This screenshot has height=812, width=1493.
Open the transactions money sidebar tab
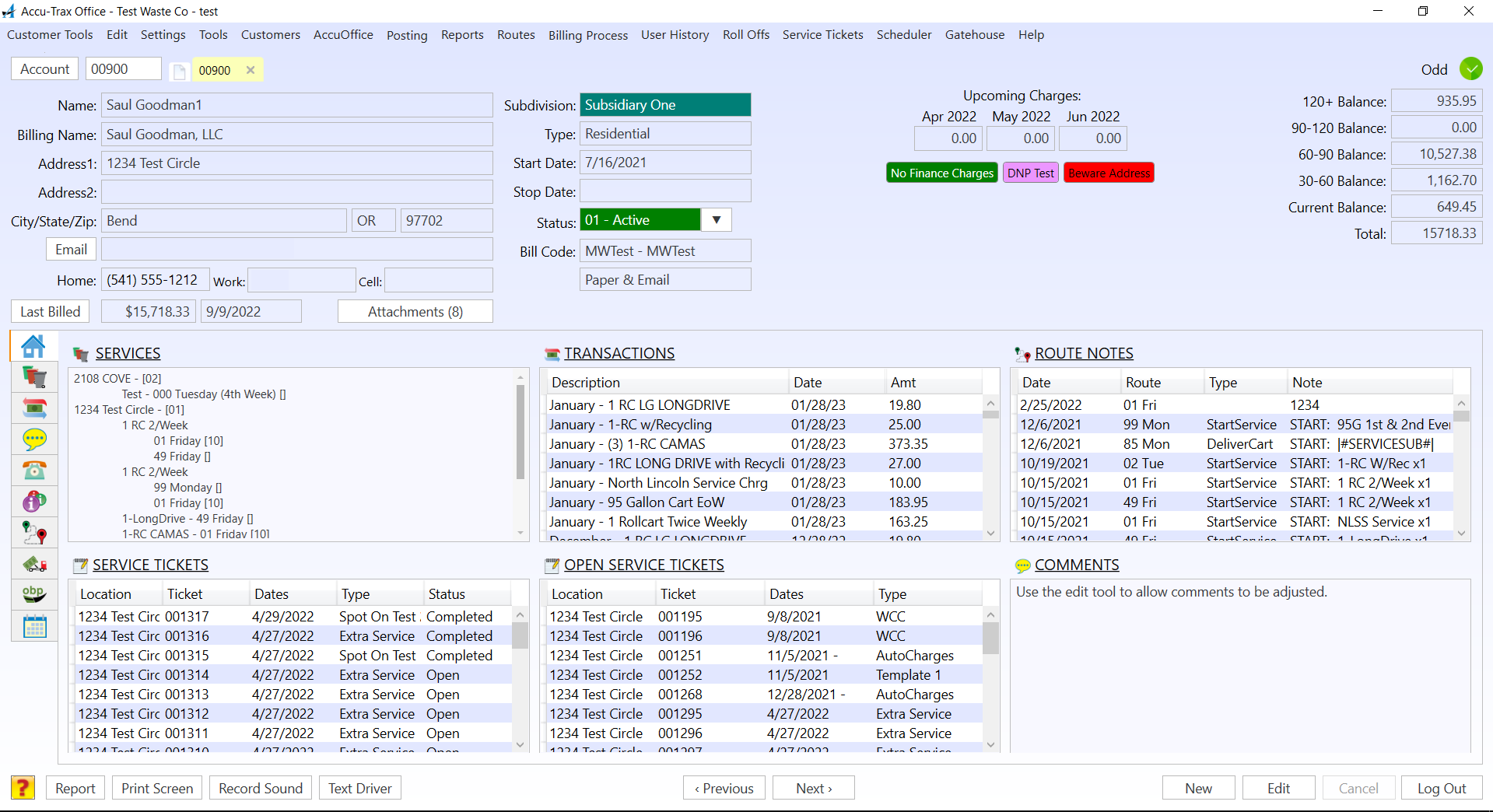tap(34, 408)
